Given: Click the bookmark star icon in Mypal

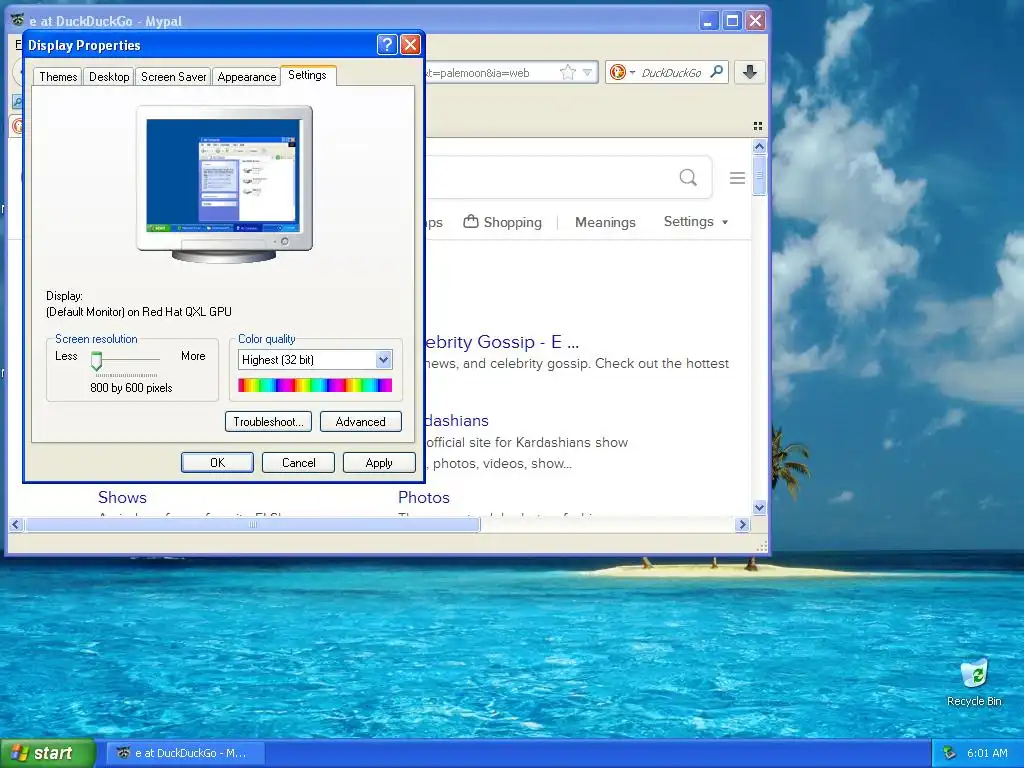Looking at the screenshot, I should coord(568,72).
